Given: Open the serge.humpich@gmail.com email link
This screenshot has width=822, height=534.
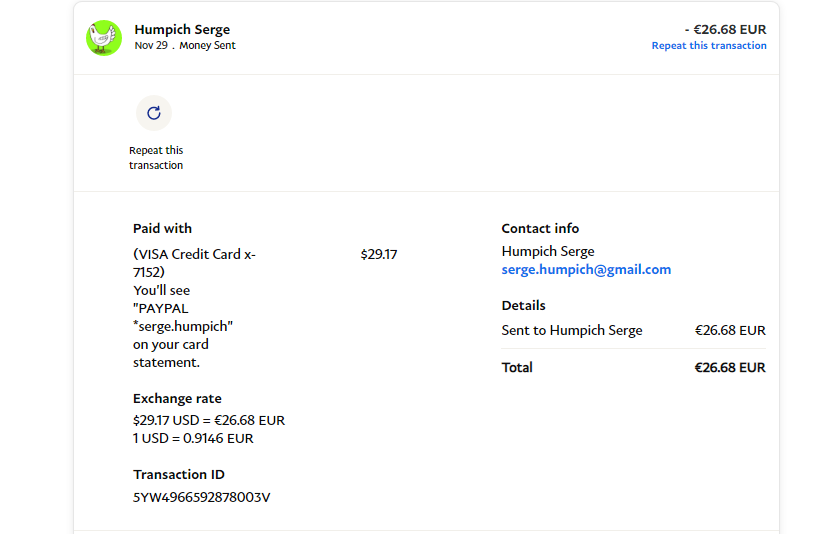Looking at the screenshot, I should tap(586, 270).
